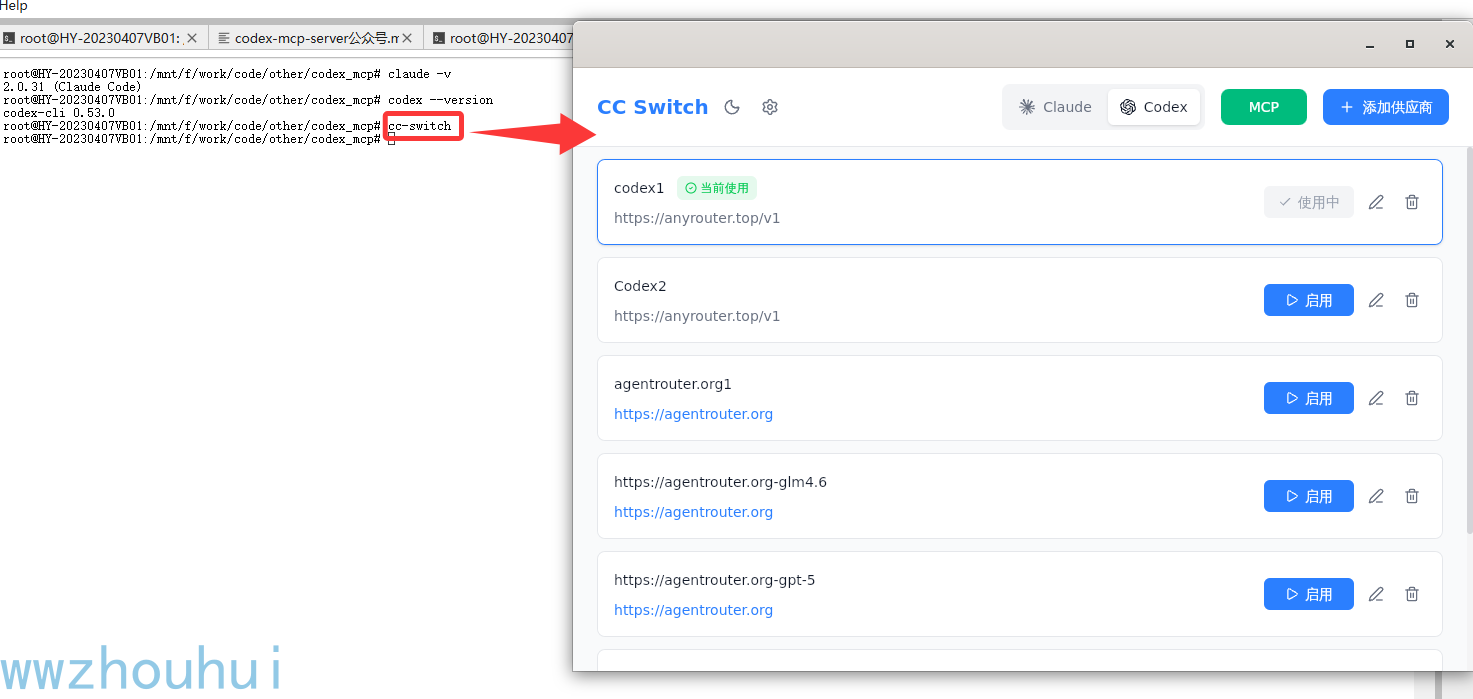Delete the agentrouter.org-gpt-5 provider
Screen dimensions: 1473x699
point(1412,594)
